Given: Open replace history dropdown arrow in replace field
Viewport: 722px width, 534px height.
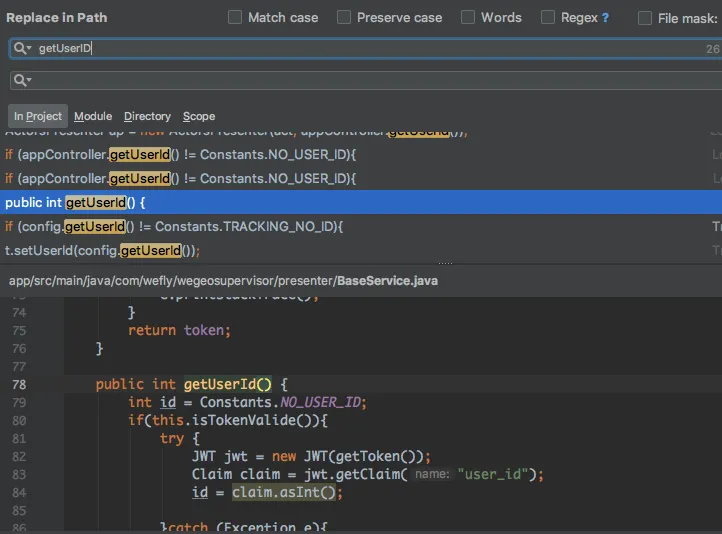Looking at the screenshot, I should 29,81.
